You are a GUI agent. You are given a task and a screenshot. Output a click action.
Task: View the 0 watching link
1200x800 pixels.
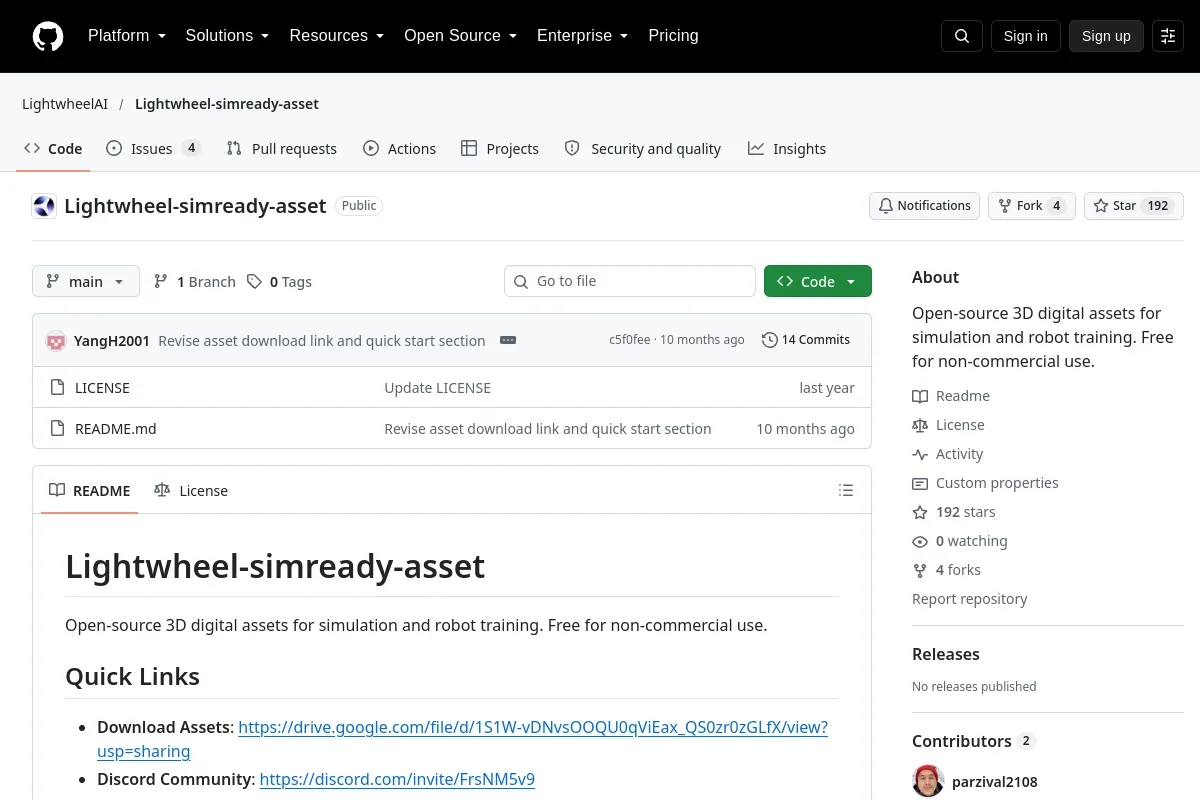click(960, 541)
